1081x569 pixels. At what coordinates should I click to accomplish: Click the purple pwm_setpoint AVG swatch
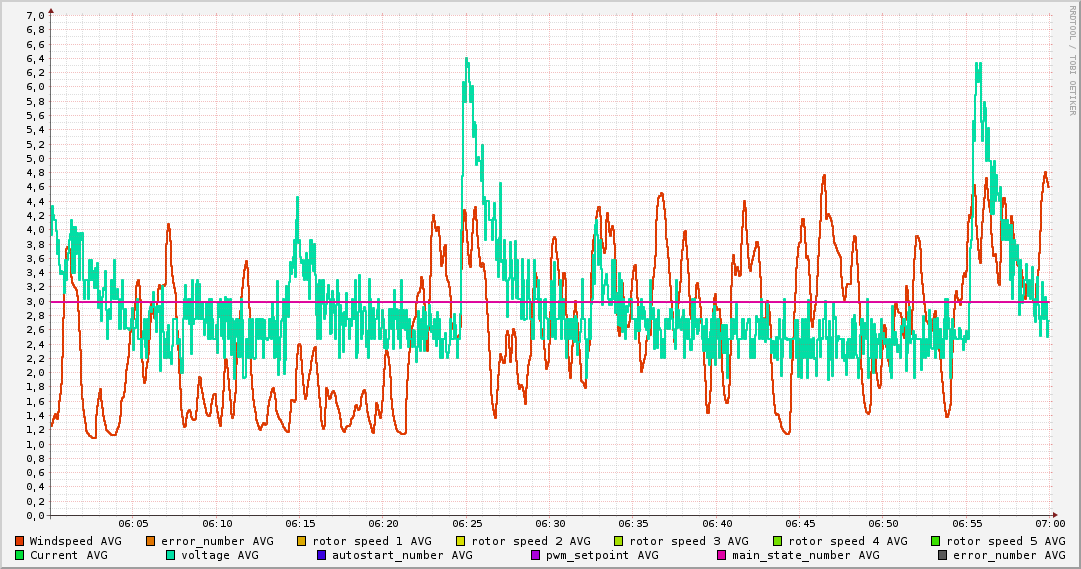pyautogui.click(x=535, y=555)
